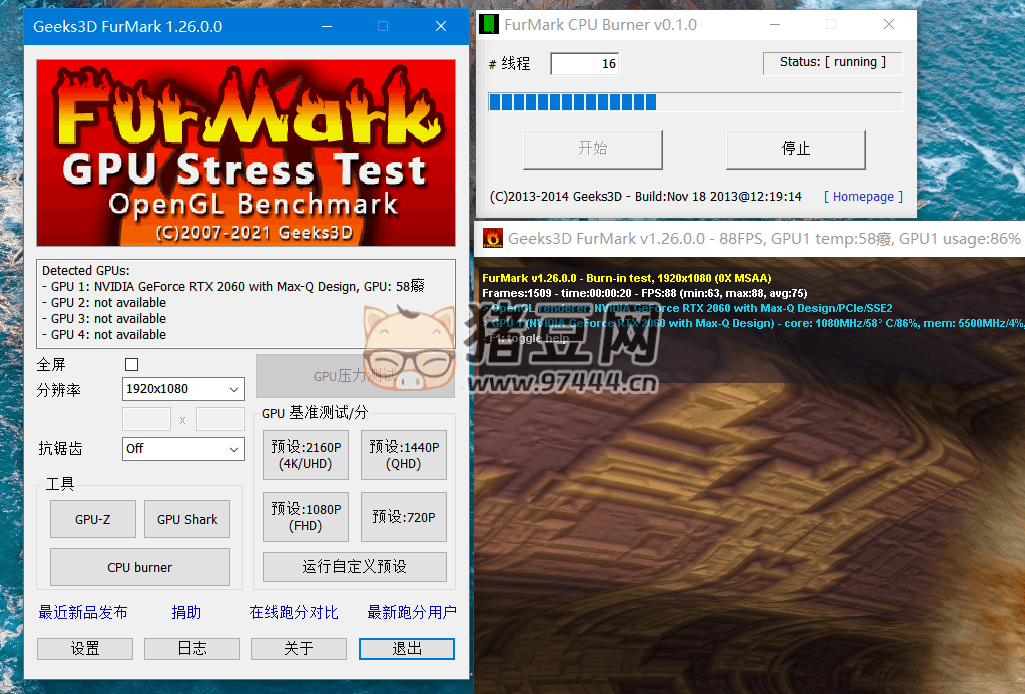Viewport: 1025px width, 694px height.
Task: Click the Homepage link in CPU Burner
Action: click(x=863, y=197)
